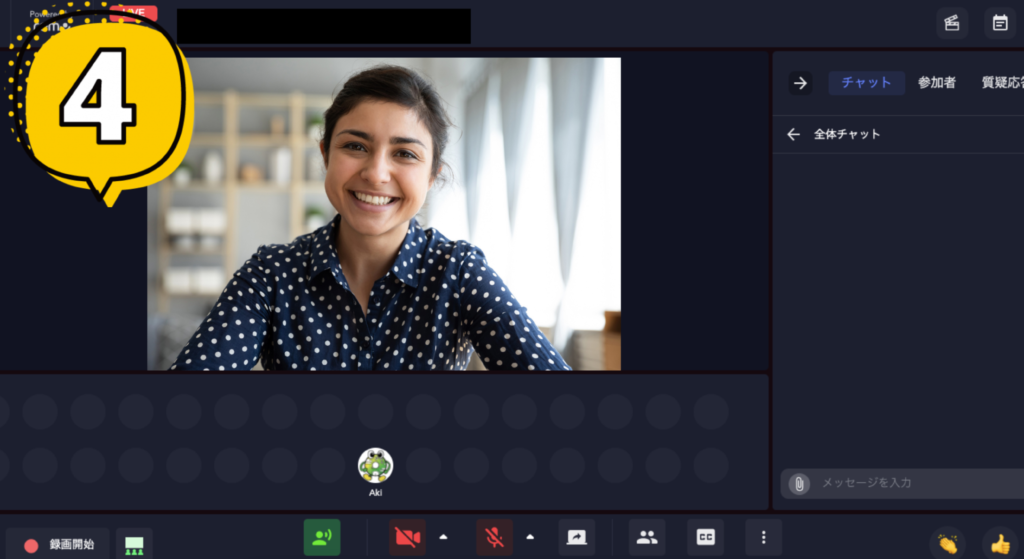
Task: Click the paperclip attachment icon
Action: [x=798, y=484]
